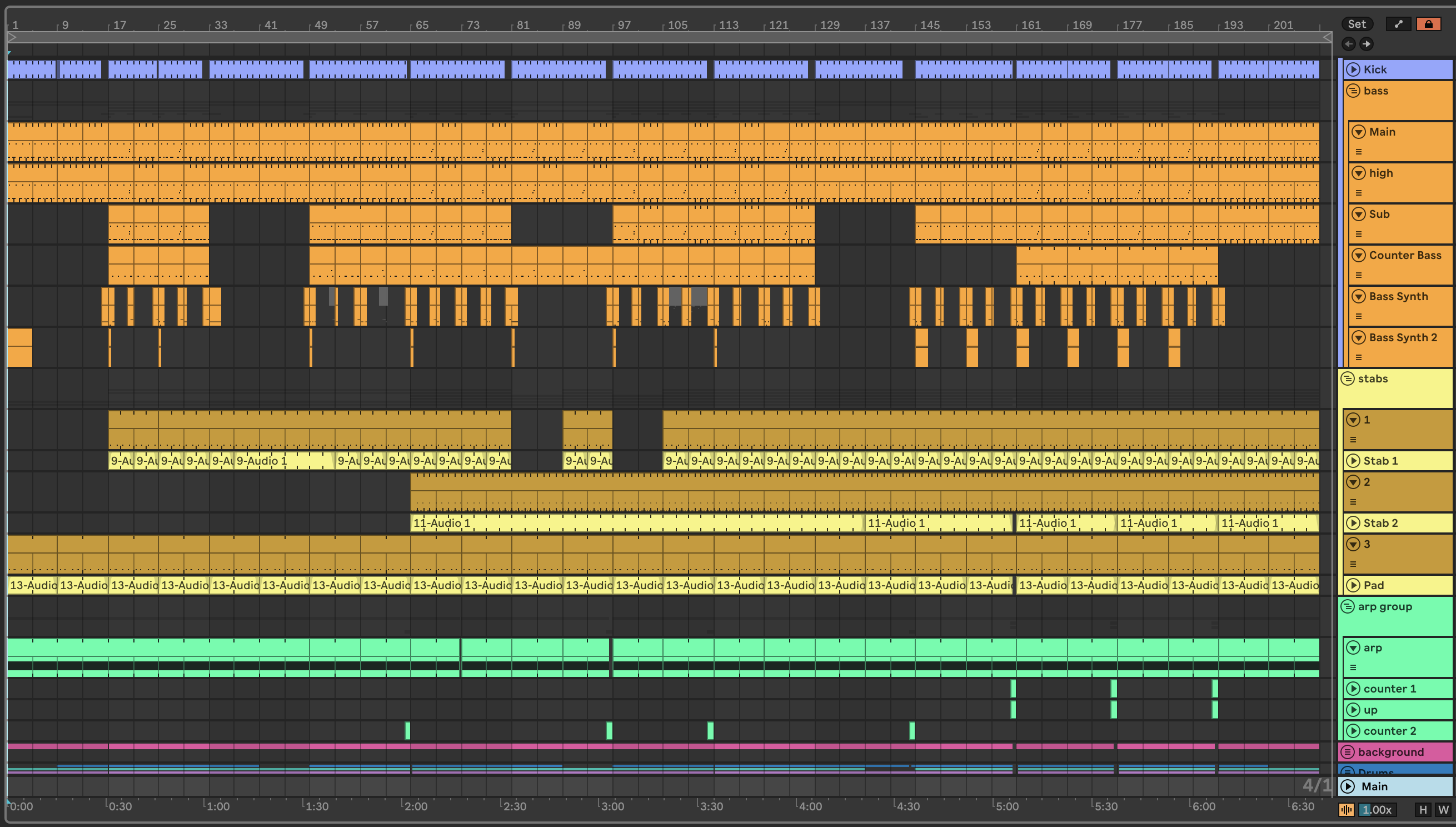Image resolution: width=1456 pixels, height=827 pixels.
Task: Collapse the bass group track
Action: pos(1353,91)
